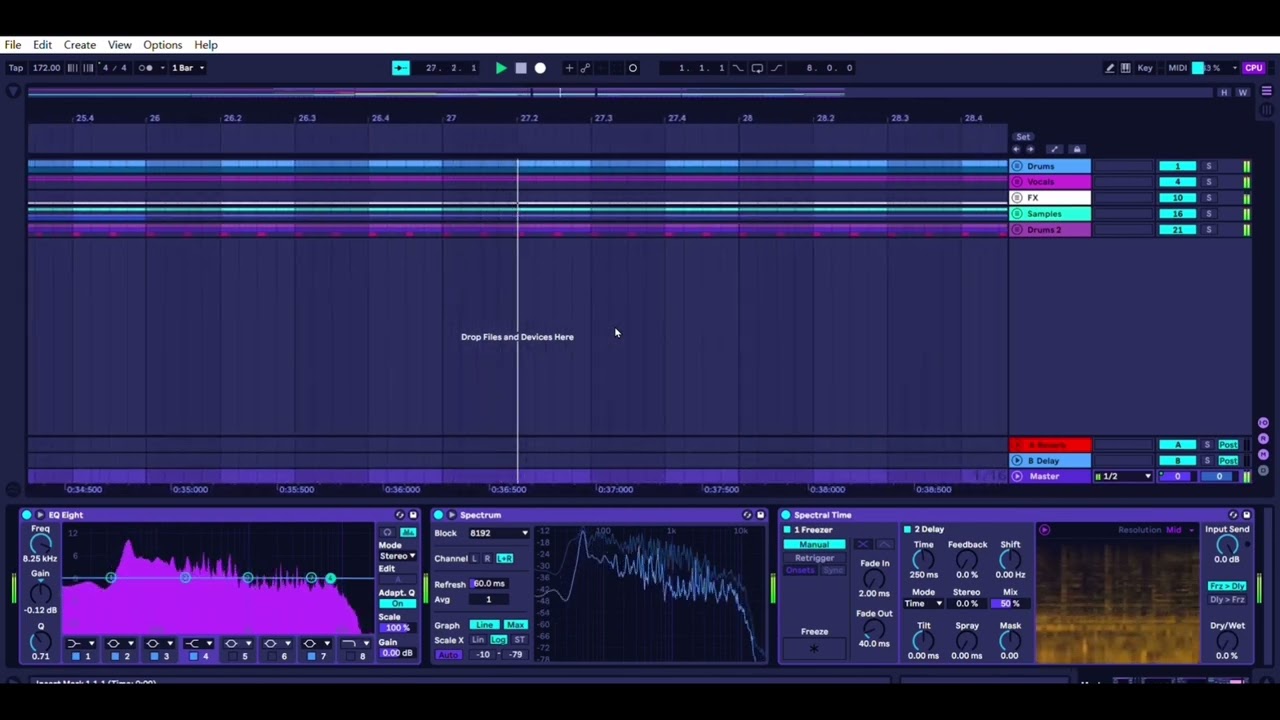Open the 1 Bar quantization dropdown
The height and width of the screenshot is (720, 1280).
point(187,68)
